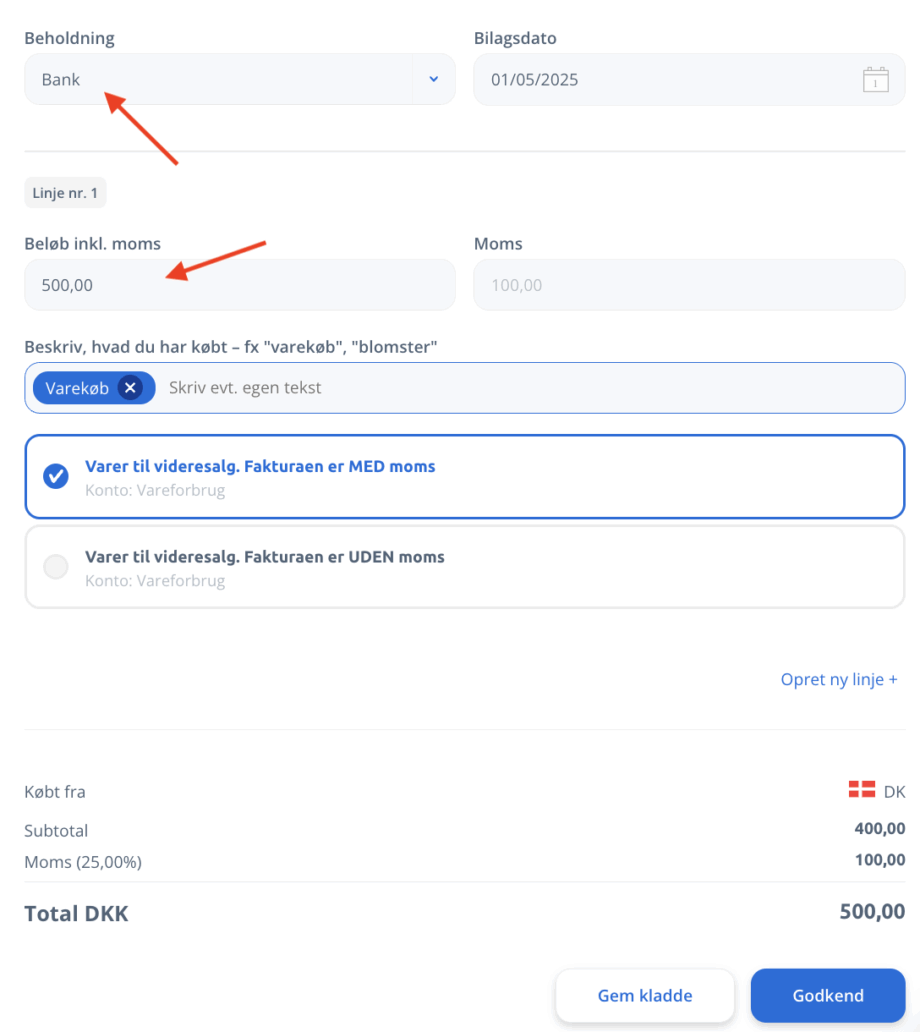Viewport: 920px width, 1032px height.
Task: Open the Bank account selection box
Action: pyautogui.click(x=240, y=79)
